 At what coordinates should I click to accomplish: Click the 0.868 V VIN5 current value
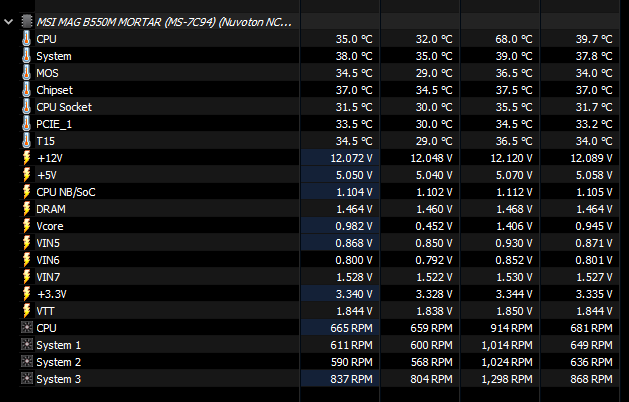[354, 243]
